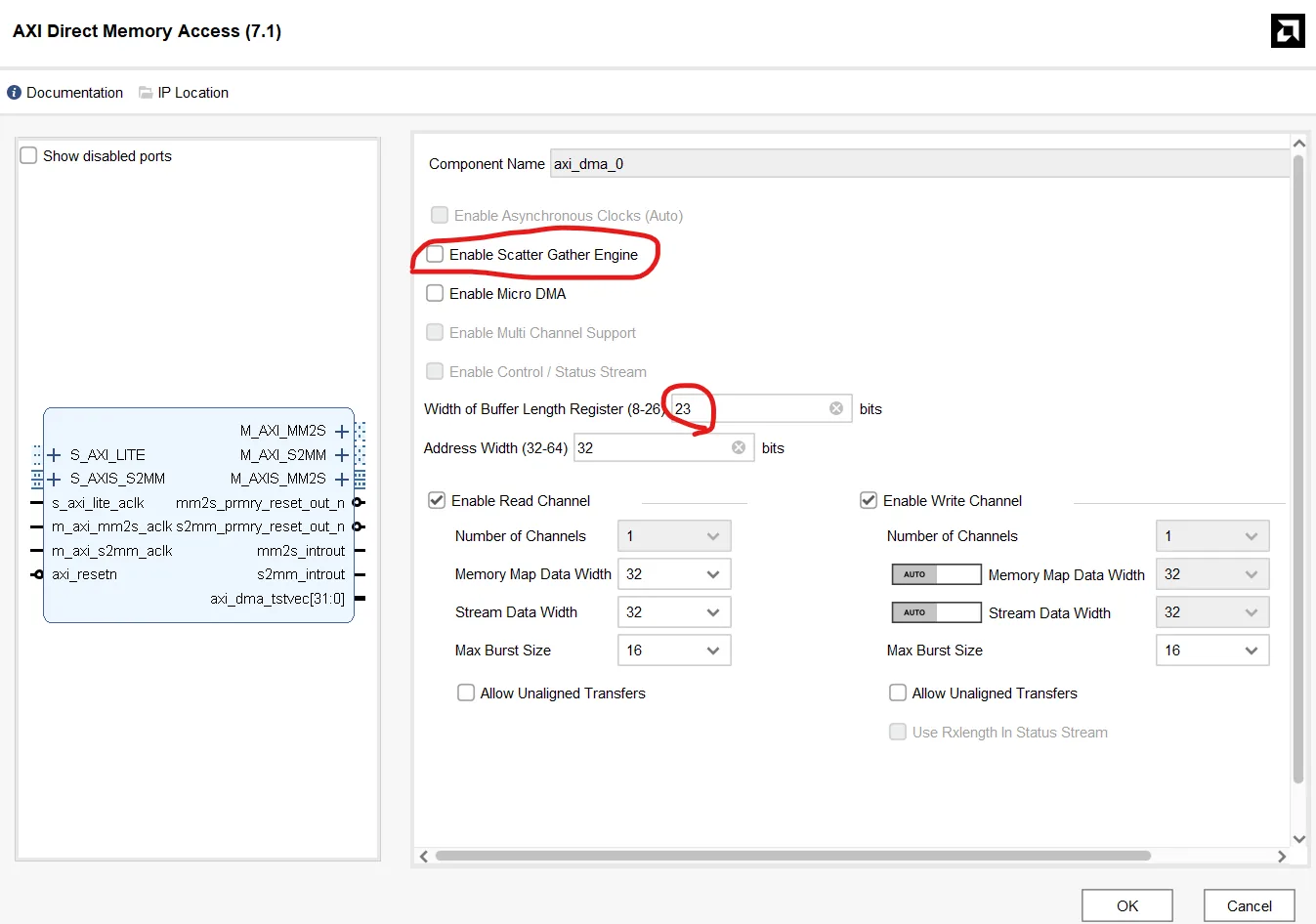Open Read Channel Max Burst Size dropdown
The height and width of the screenshot is (924, 1316).
(x=674, y=651)
